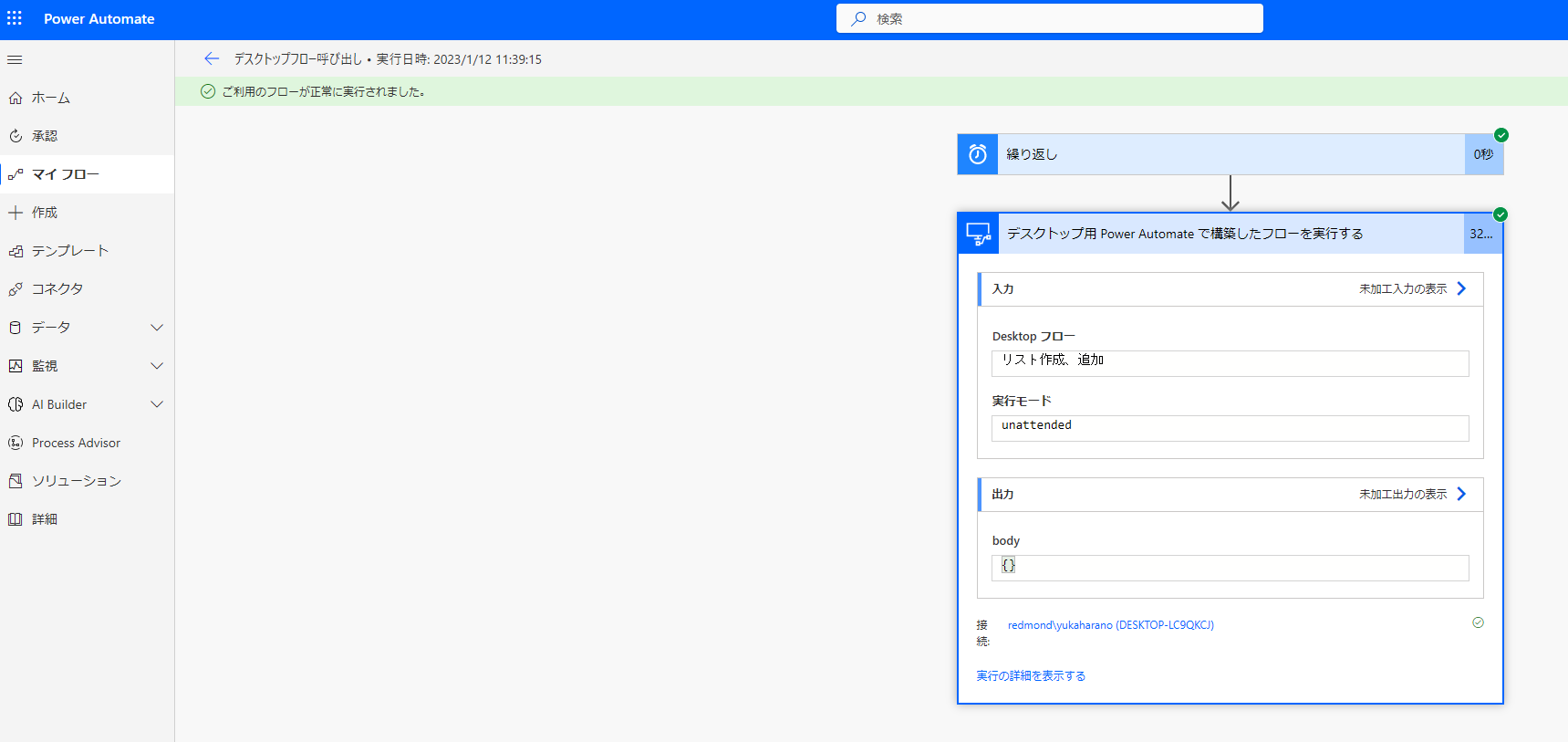Image resolution: width=1568 pixels, height=742 pixels.
Task: Show raw inputs via 未加工入力の表示
Action: coord(1411,288)
